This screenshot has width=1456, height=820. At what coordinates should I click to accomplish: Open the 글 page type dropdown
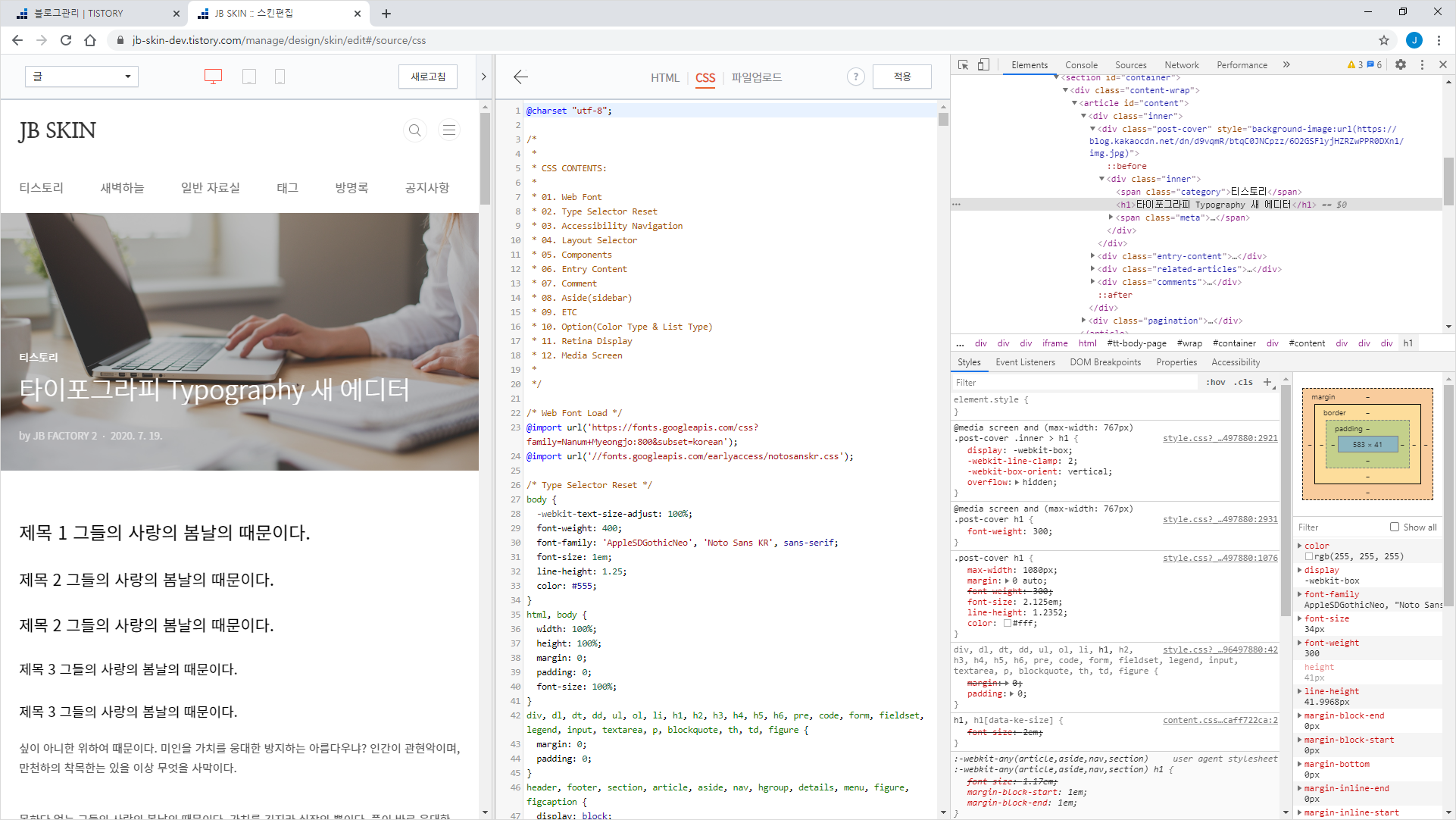coord(82,77)
